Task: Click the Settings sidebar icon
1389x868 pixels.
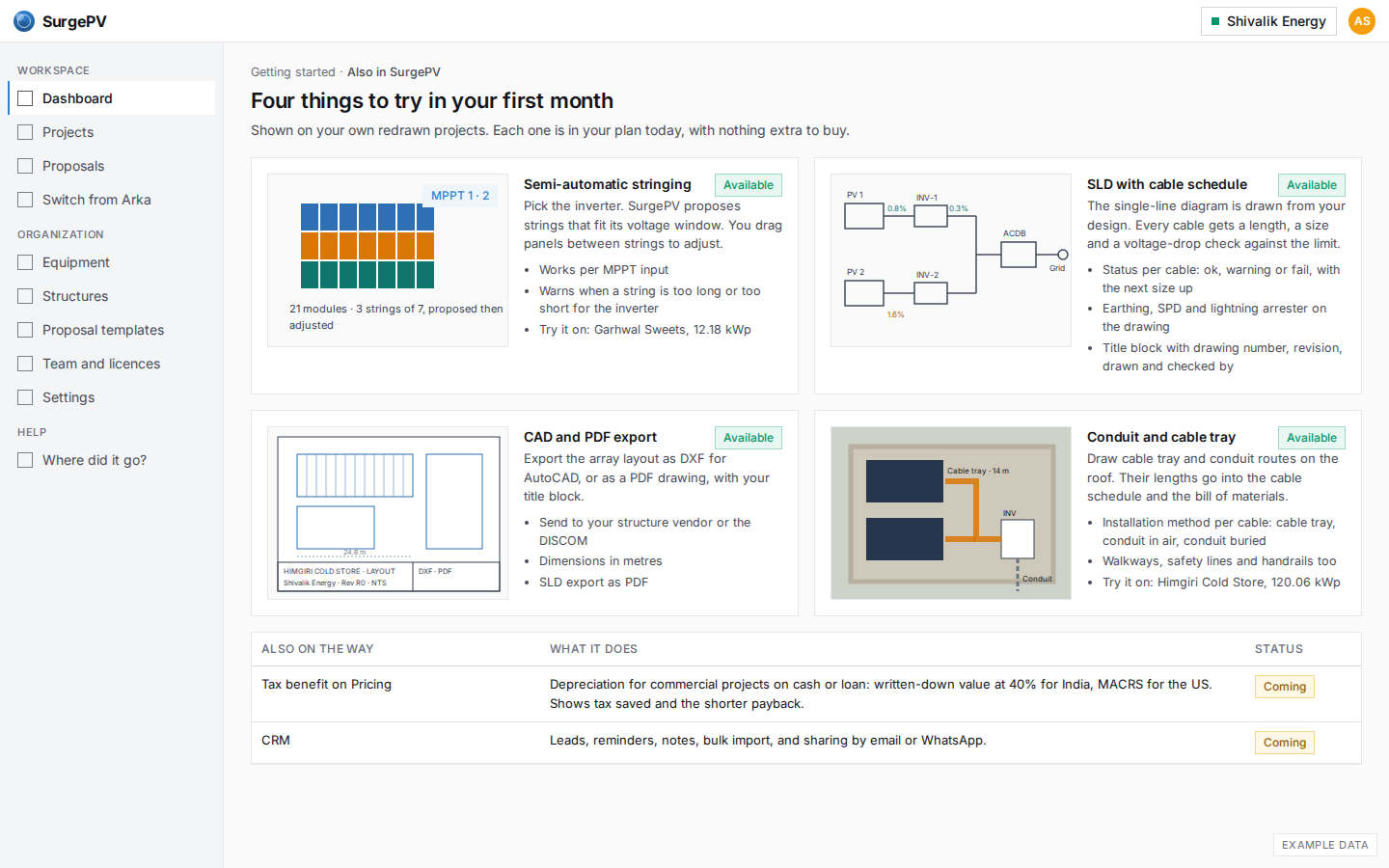Action: coord(25,397)
